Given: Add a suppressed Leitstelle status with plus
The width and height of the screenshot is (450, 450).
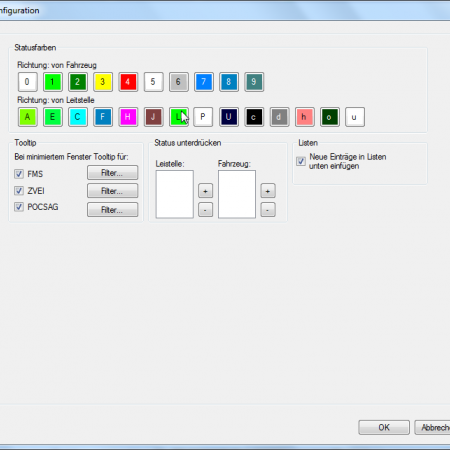Looking at the screenshot, I should [x=205, y=191].
